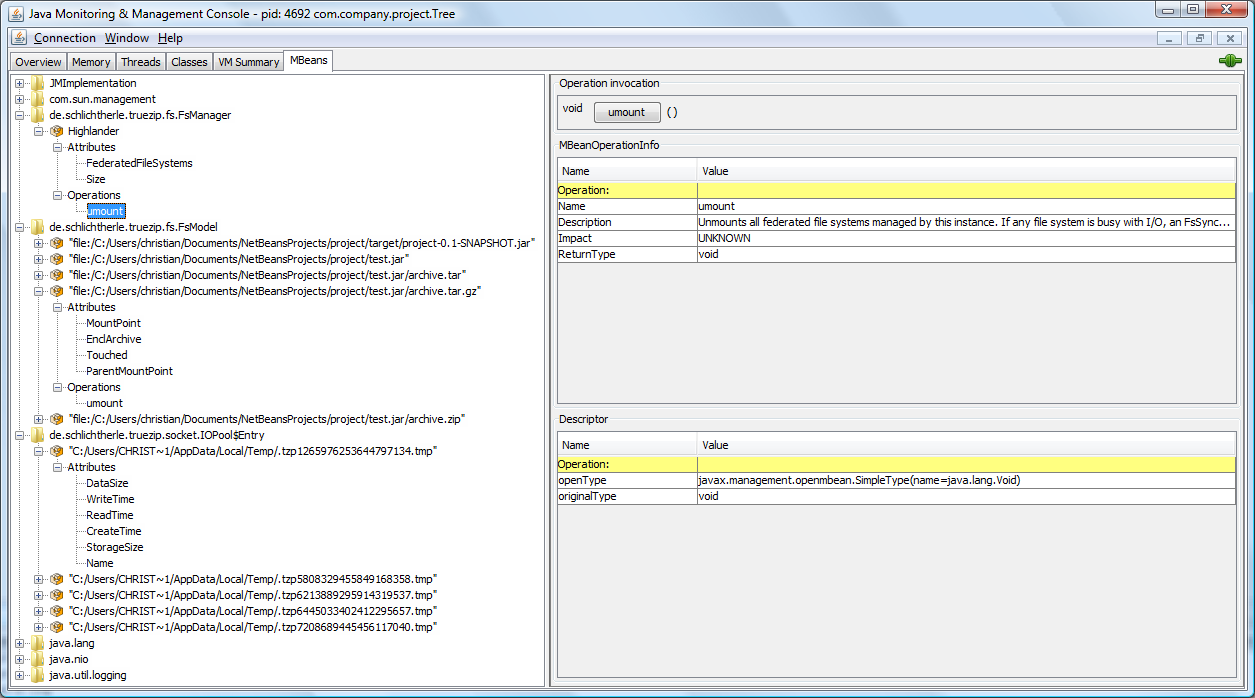
Task: Click the Highlander MBean icon
Action: pos(57,131)
